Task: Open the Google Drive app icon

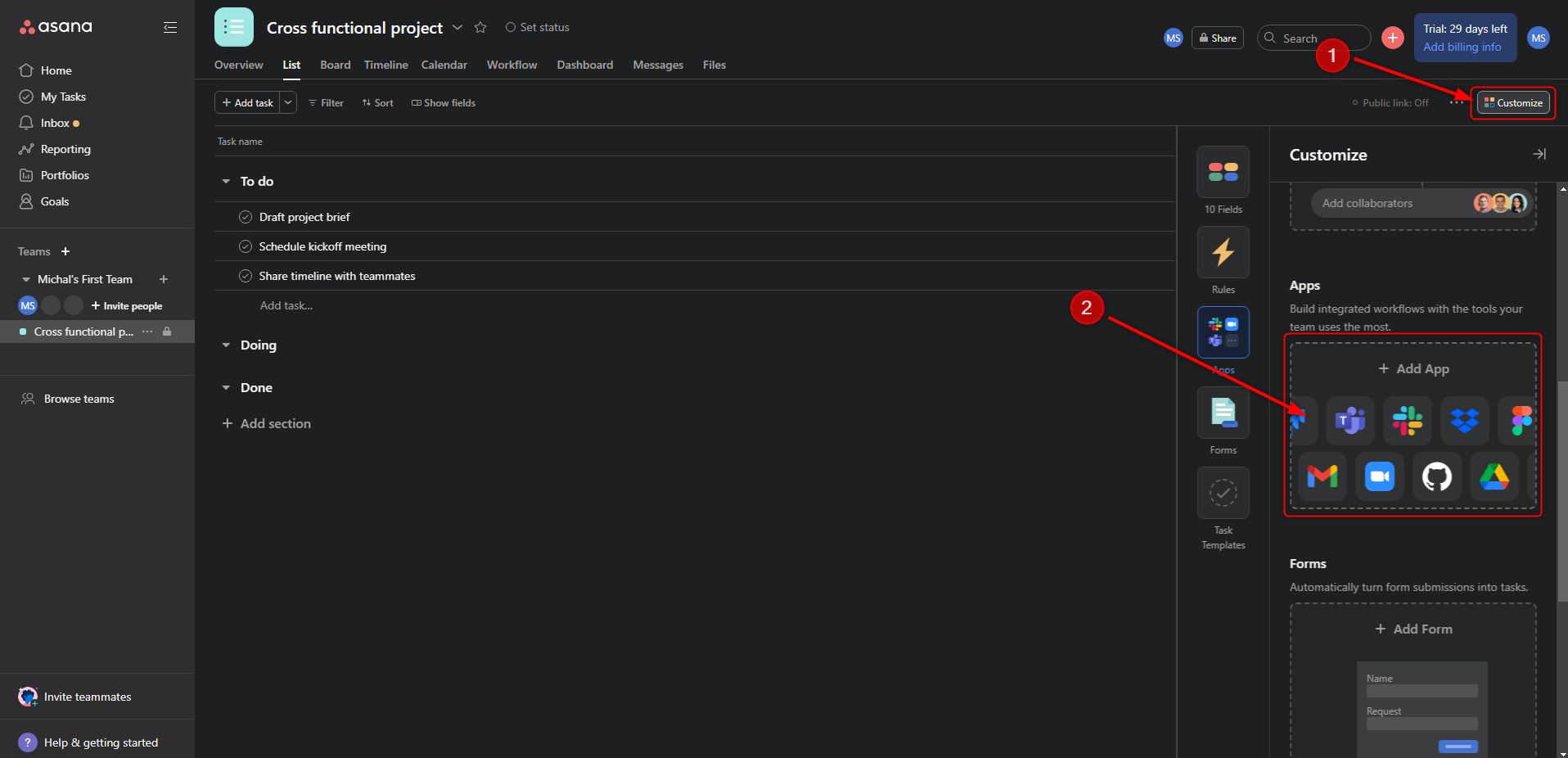Action: [1494, 476]
